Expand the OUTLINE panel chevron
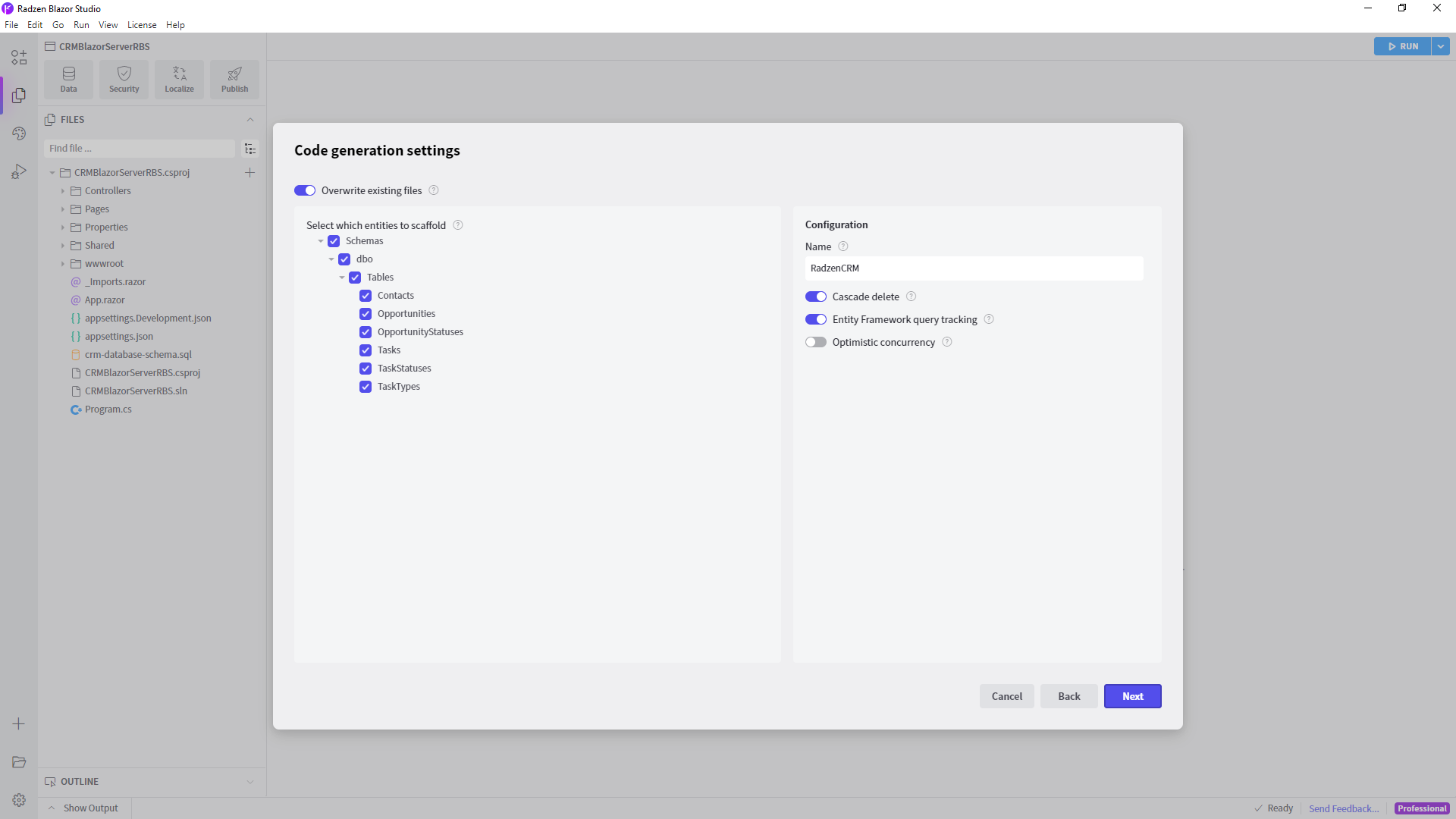Screen dimensions: 1456x819 click(x=250, y=782)
